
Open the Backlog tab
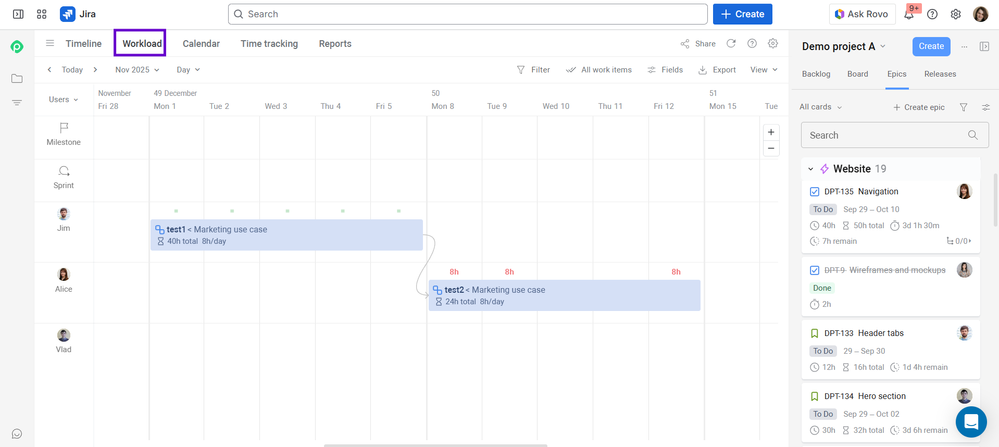click(x=816, y=74)
